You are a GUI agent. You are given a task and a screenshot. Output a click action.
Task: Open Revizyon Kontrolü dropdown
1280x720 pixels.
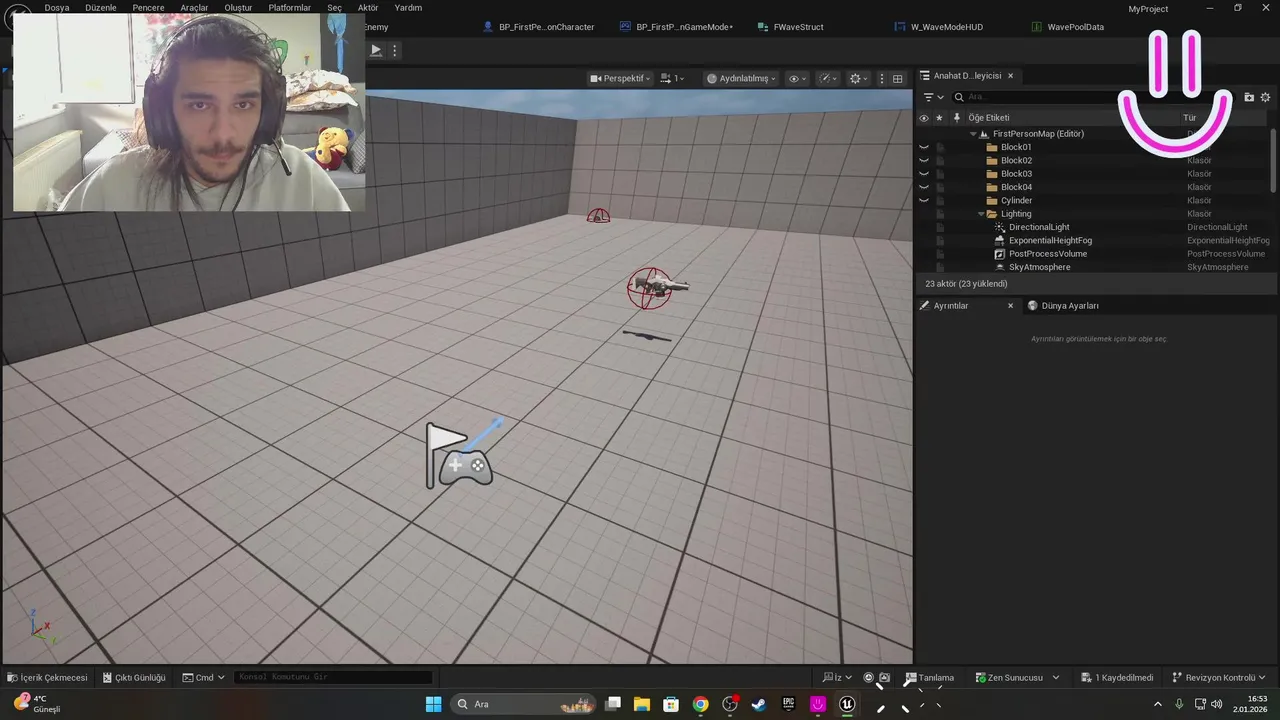click(1219, 678)
